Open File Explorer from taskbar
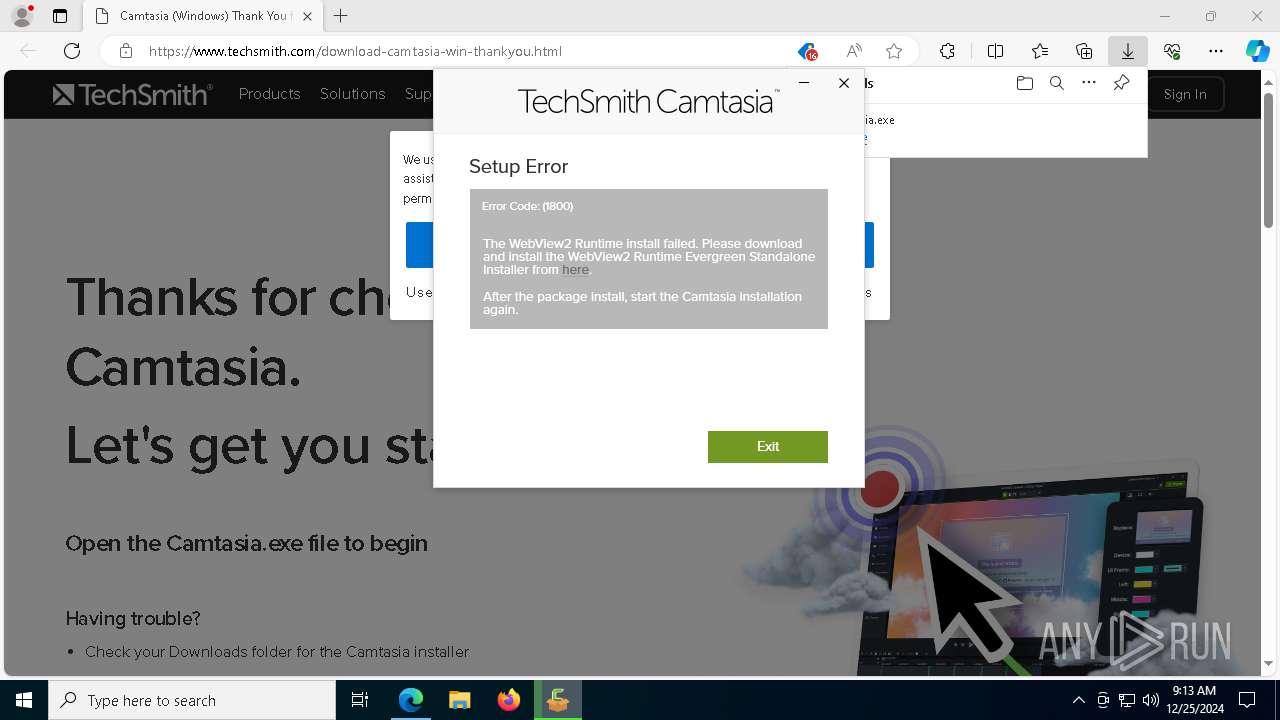The height and width of the screenshot is (720, 1280). (x=459, y=700)
